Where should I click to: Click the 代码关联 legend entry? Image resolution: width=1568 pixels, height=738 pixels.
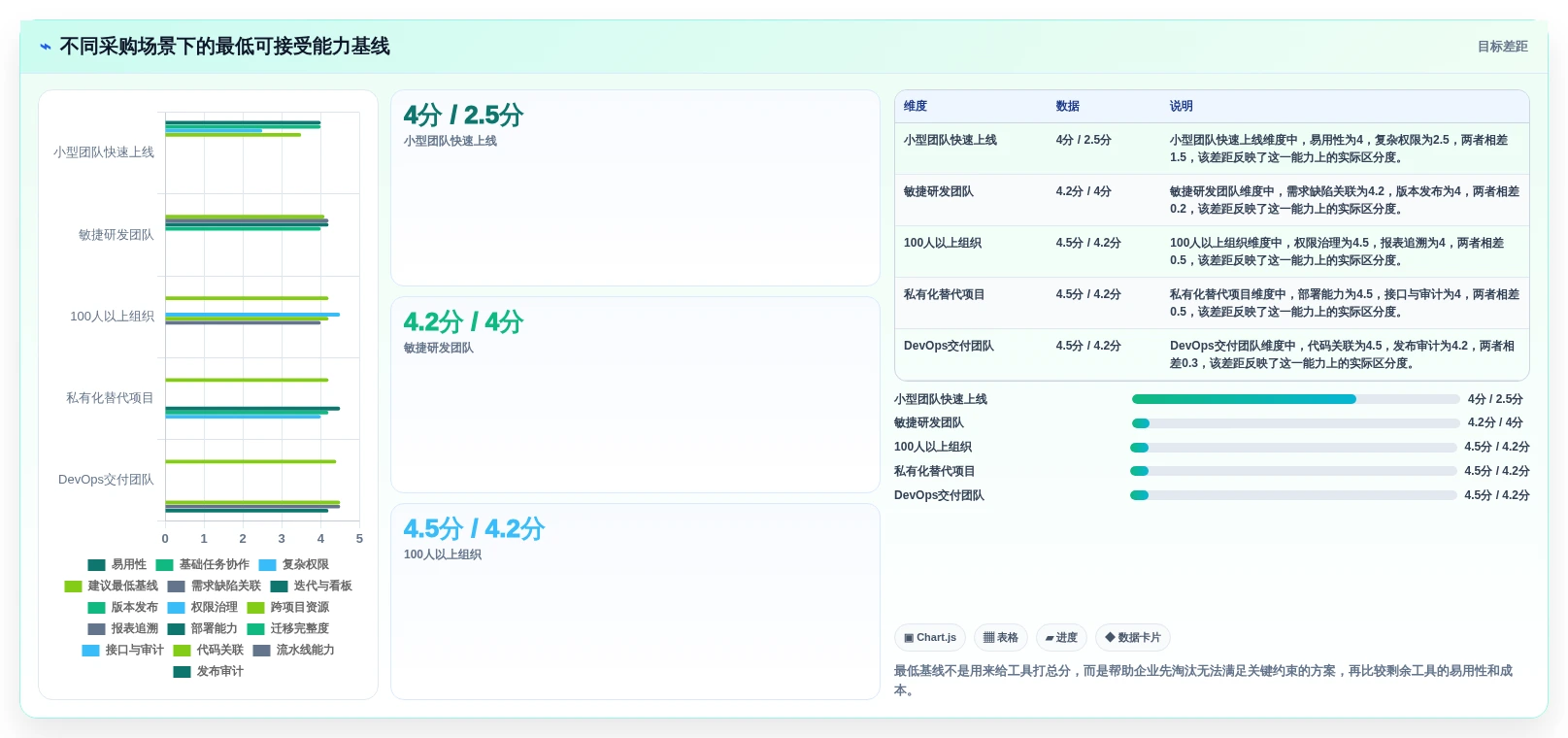point(208,651)
